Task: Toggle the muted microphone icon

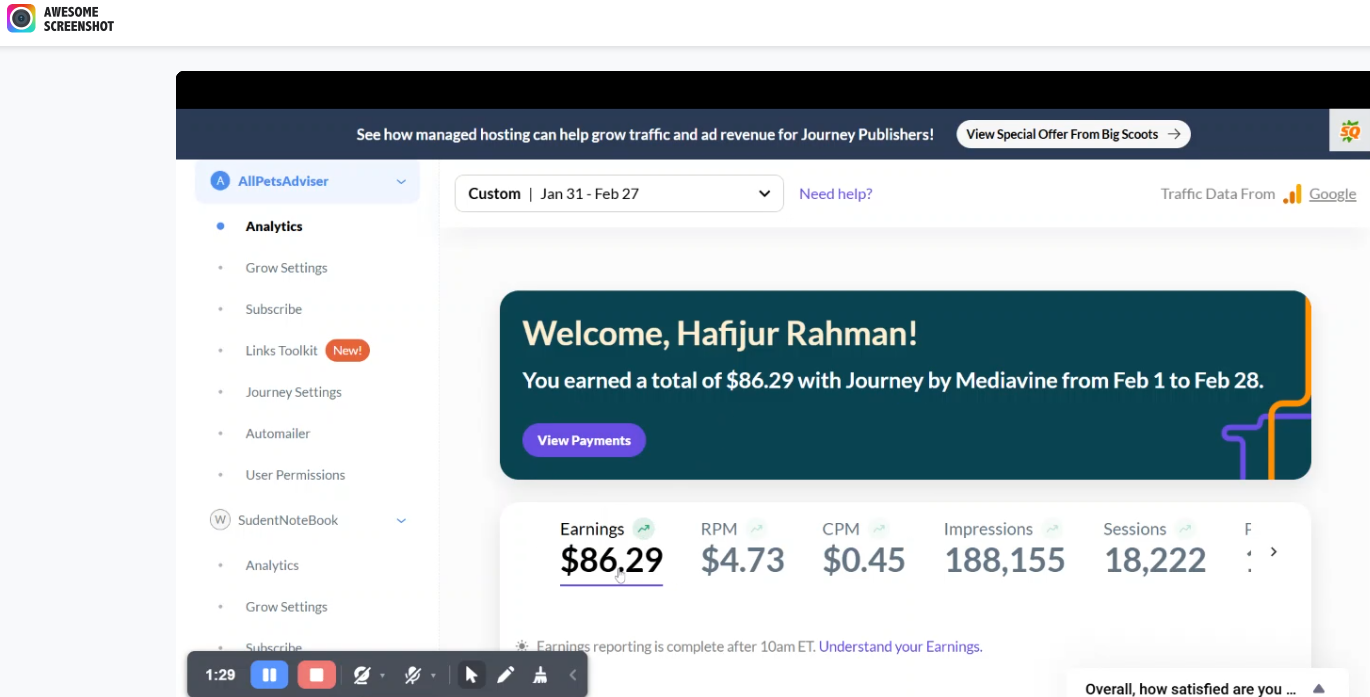Action: tap(412, 675)
